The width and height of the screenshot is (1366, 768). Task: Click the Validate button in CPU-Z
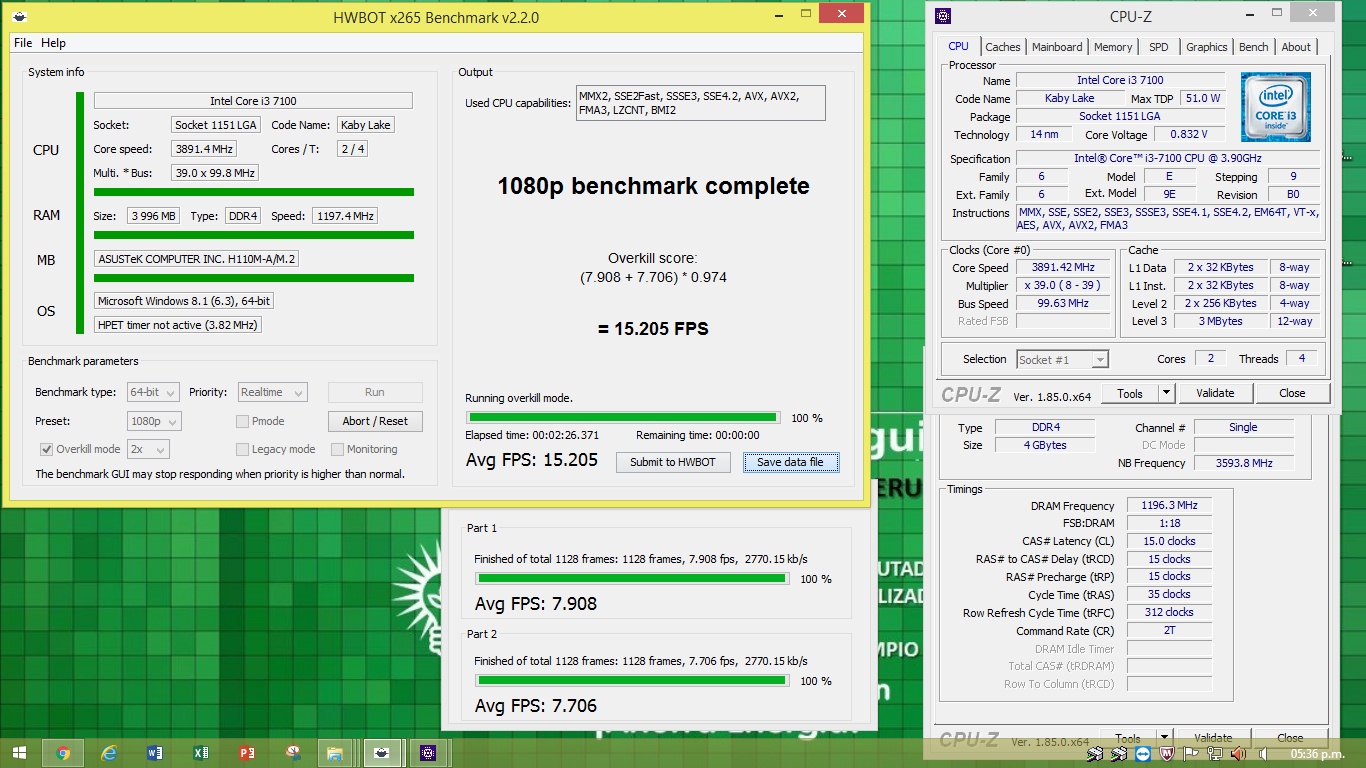tap(1215, 393)
